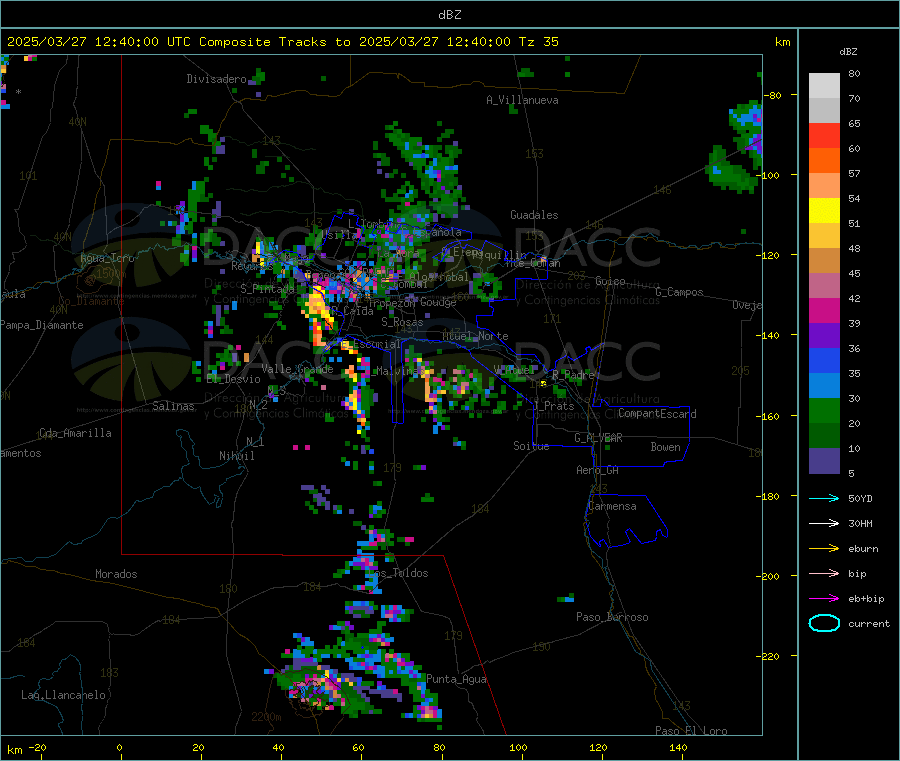
Task: Click the 'Salinas' map label
Action: click(173, 406)
